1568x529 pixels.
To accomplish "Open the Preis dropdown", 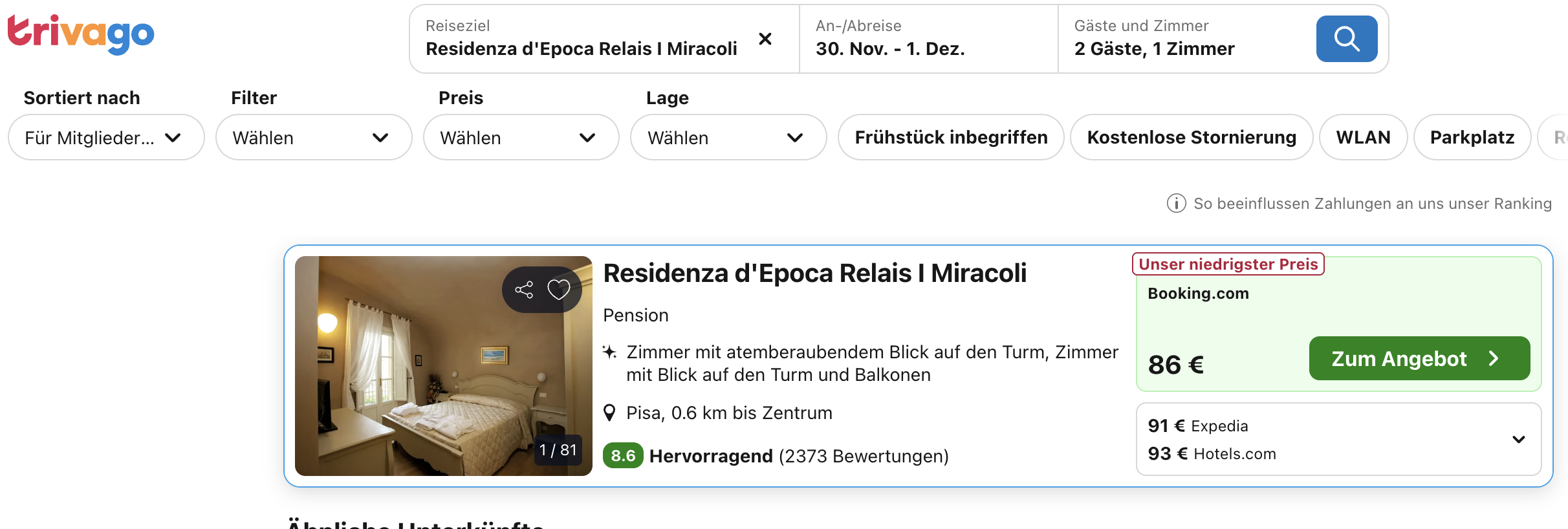I will coord(521,137).
